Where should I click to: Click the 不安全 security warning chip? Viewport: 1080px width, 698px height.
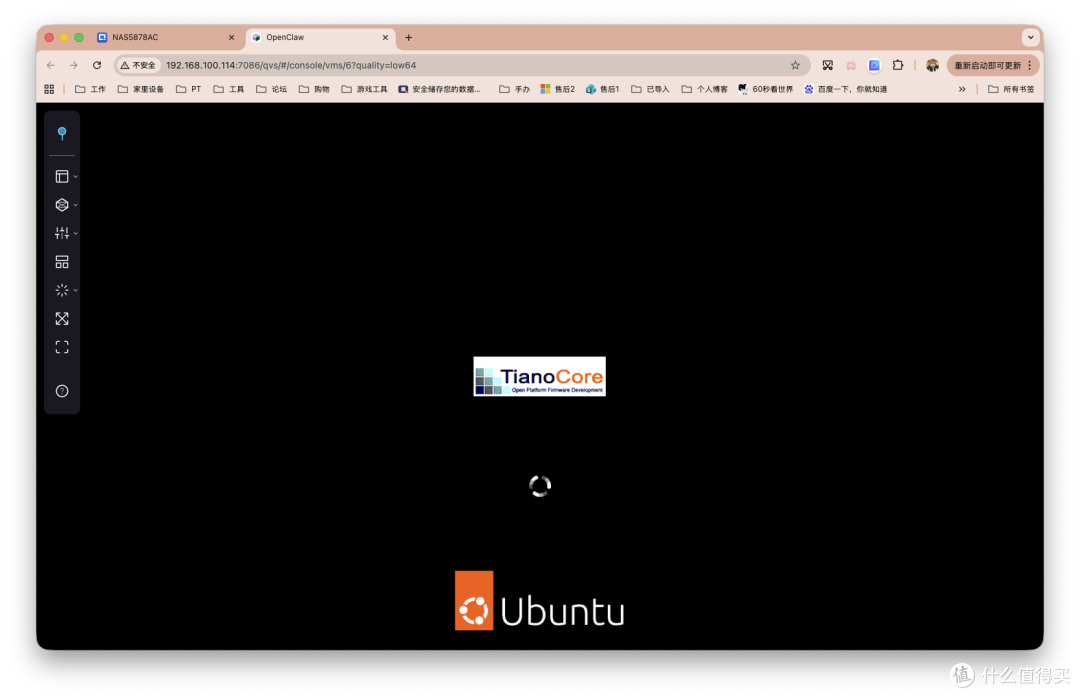coord(138,65)
